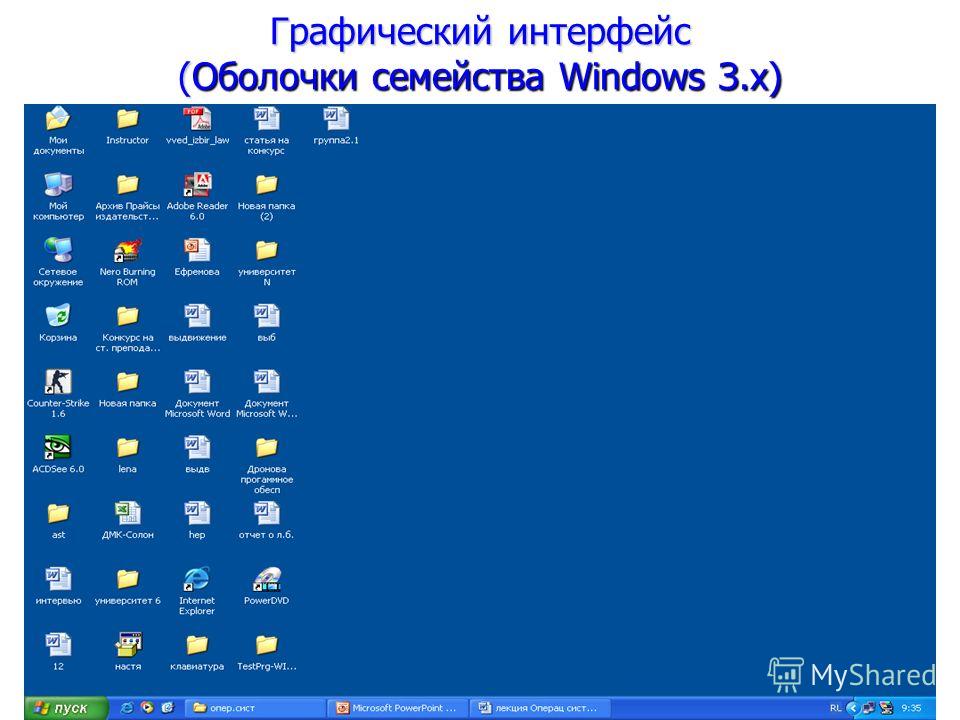Select the интервью Word document icon
Viewport: 960px width, 720px height.
58,579
